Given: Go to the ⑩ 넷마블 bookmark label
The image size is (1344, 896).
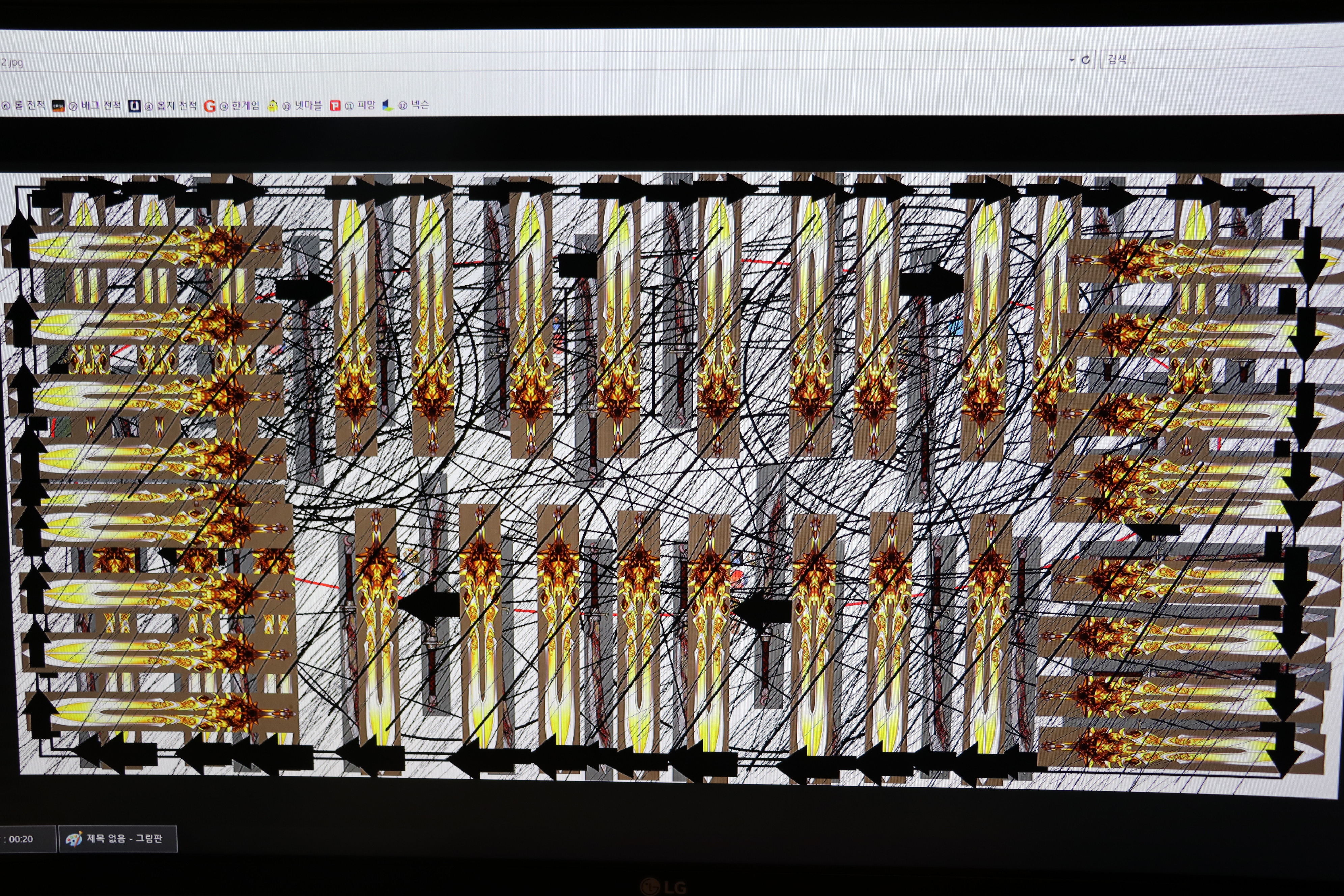Looking at the screenshot, I should click(303, 106).
